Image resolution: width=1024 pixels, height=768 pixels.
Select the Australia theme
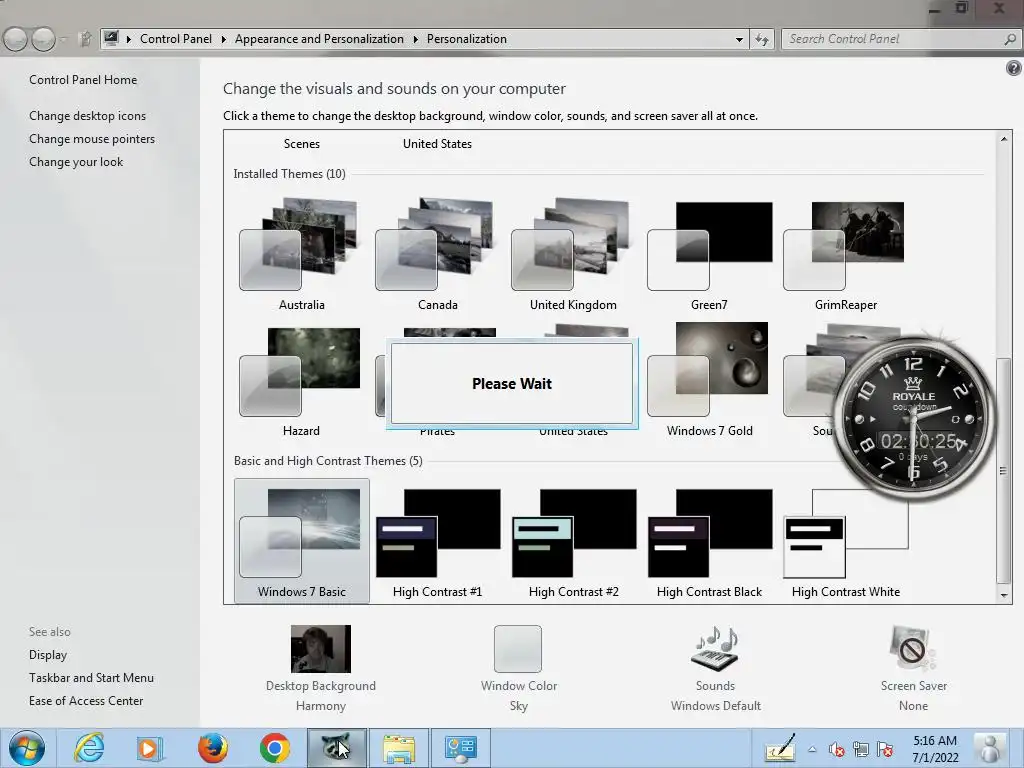coord(301,255)
